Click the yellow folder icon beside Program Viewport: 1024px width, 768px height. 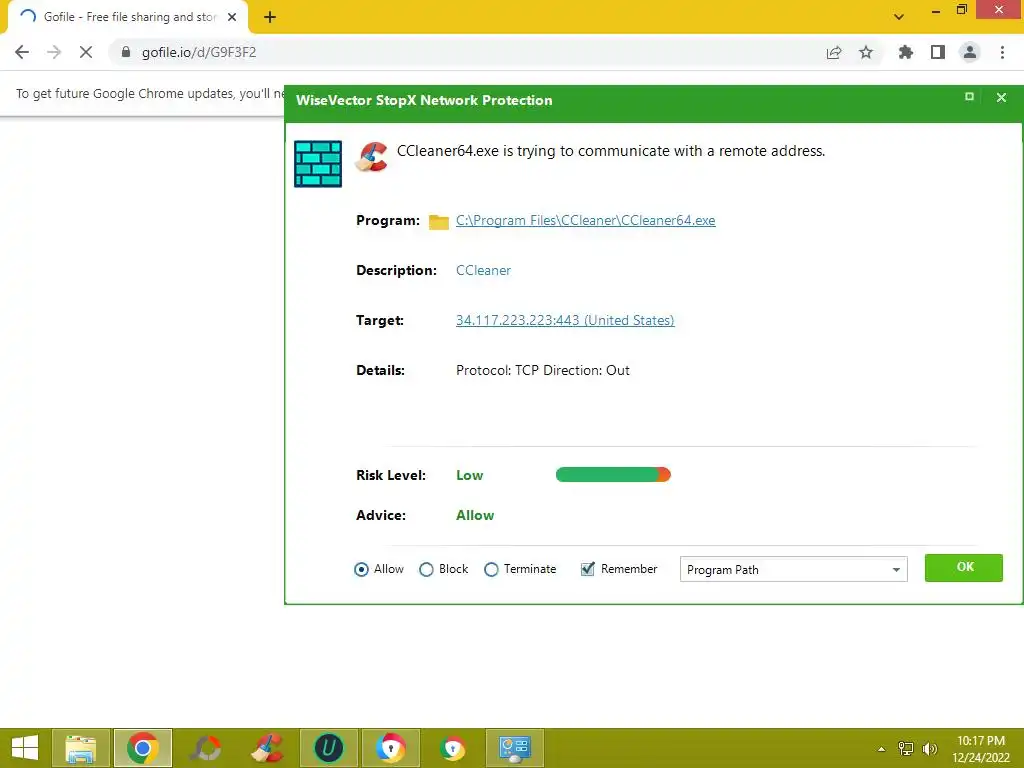click(439, 221)
